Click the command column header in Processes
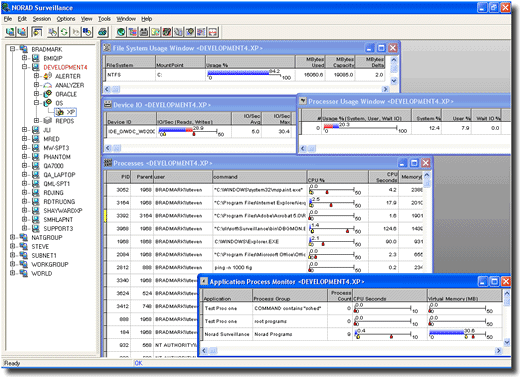The image size is (521, 377). click(259, 177)
